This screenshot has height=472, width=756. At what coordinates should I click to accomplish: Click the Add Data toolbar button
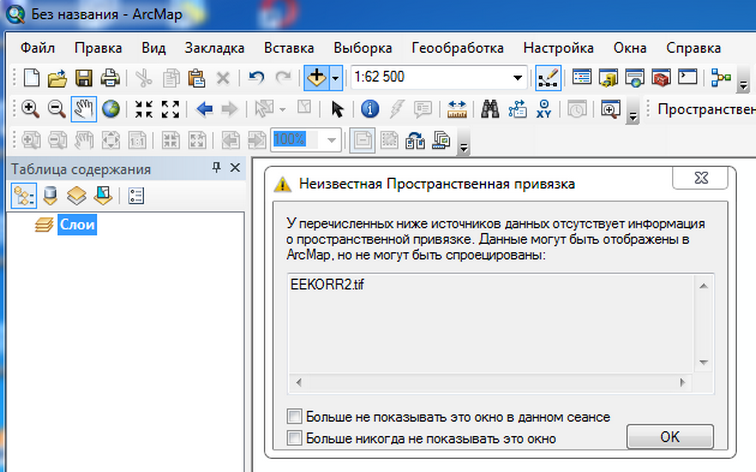tap(317, 77)
